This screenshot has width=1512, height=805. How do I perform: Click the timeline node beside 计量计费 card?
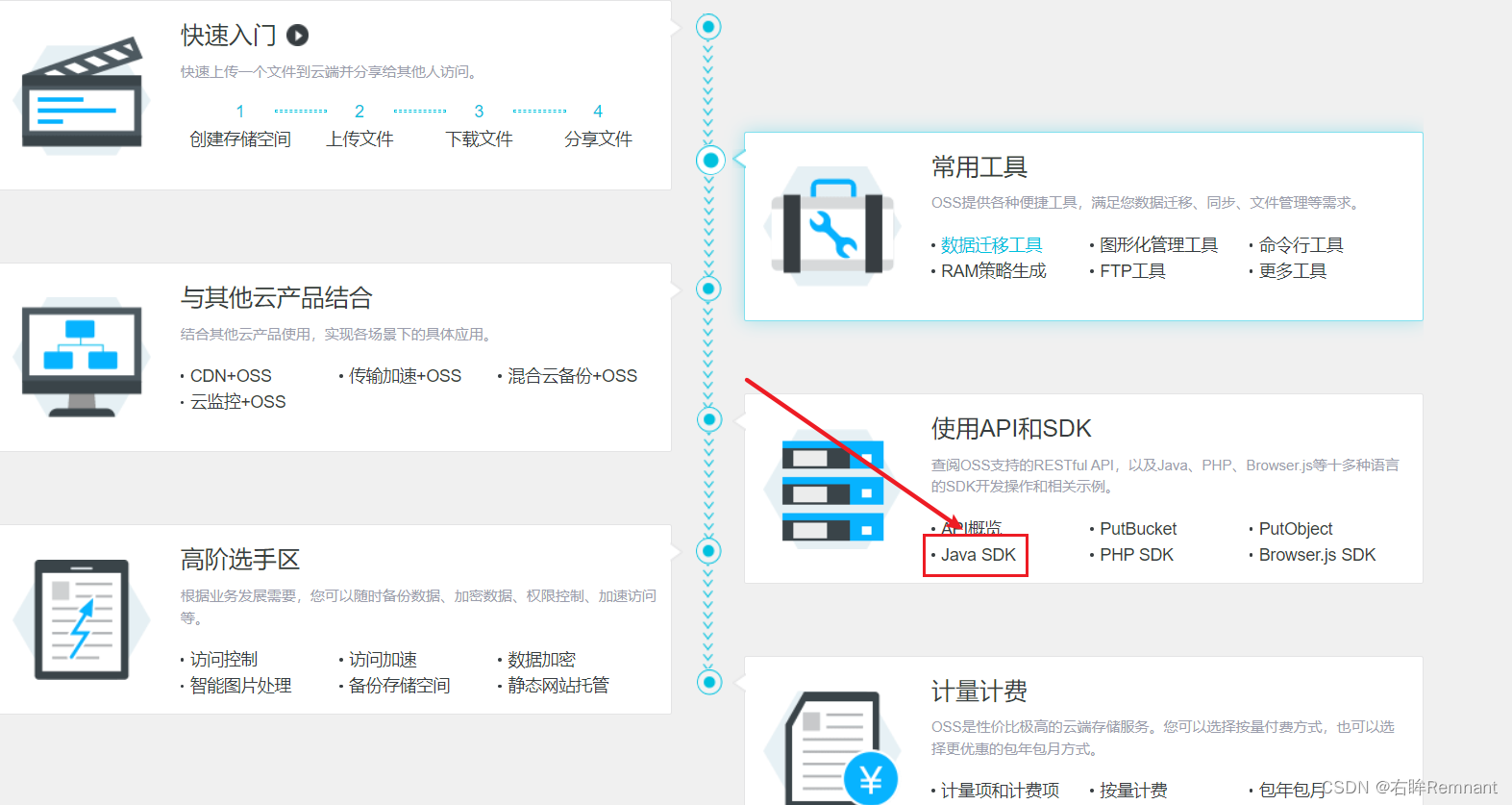(709, 682)
